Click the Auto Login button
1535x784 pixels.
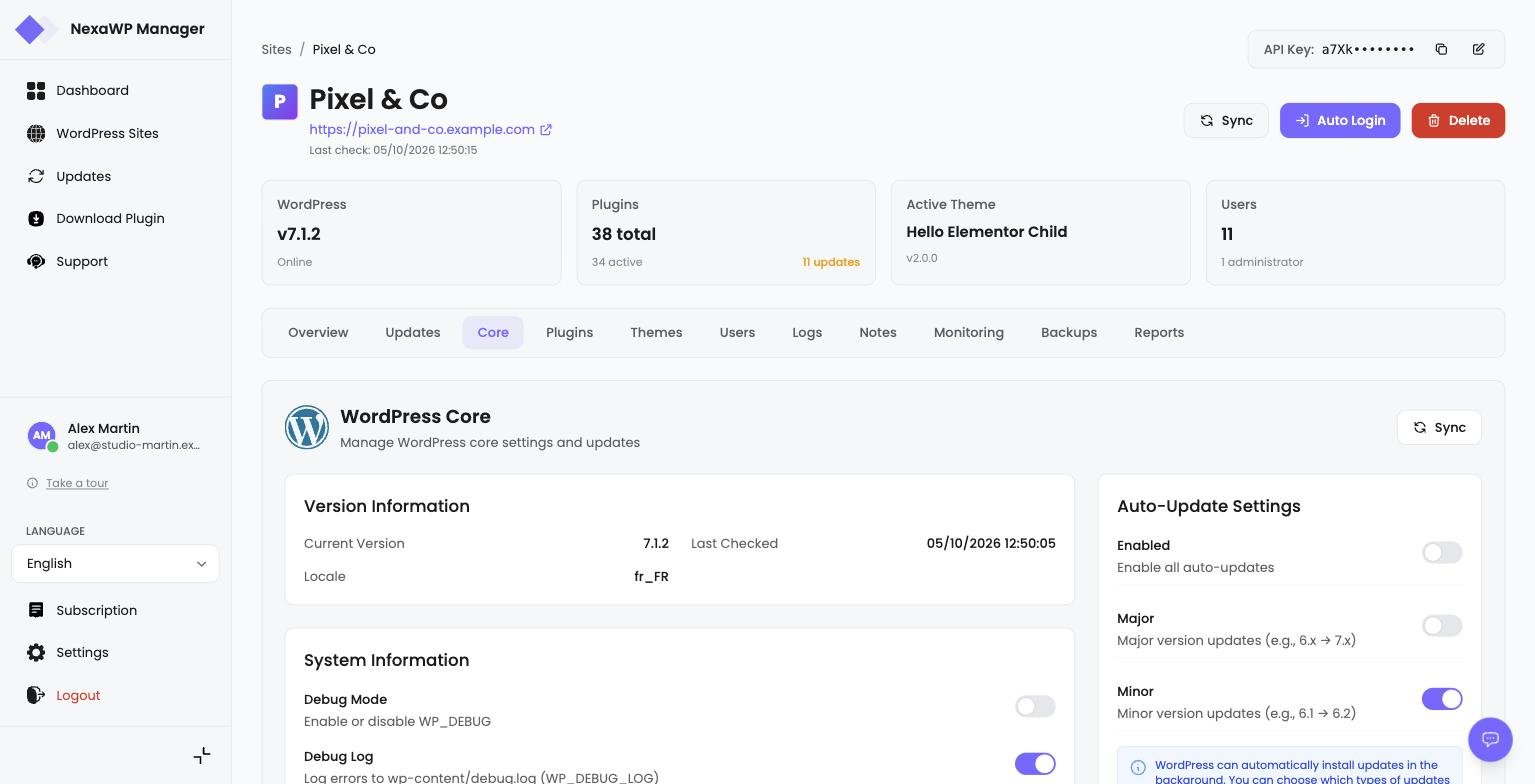(x=1340, y=120)
